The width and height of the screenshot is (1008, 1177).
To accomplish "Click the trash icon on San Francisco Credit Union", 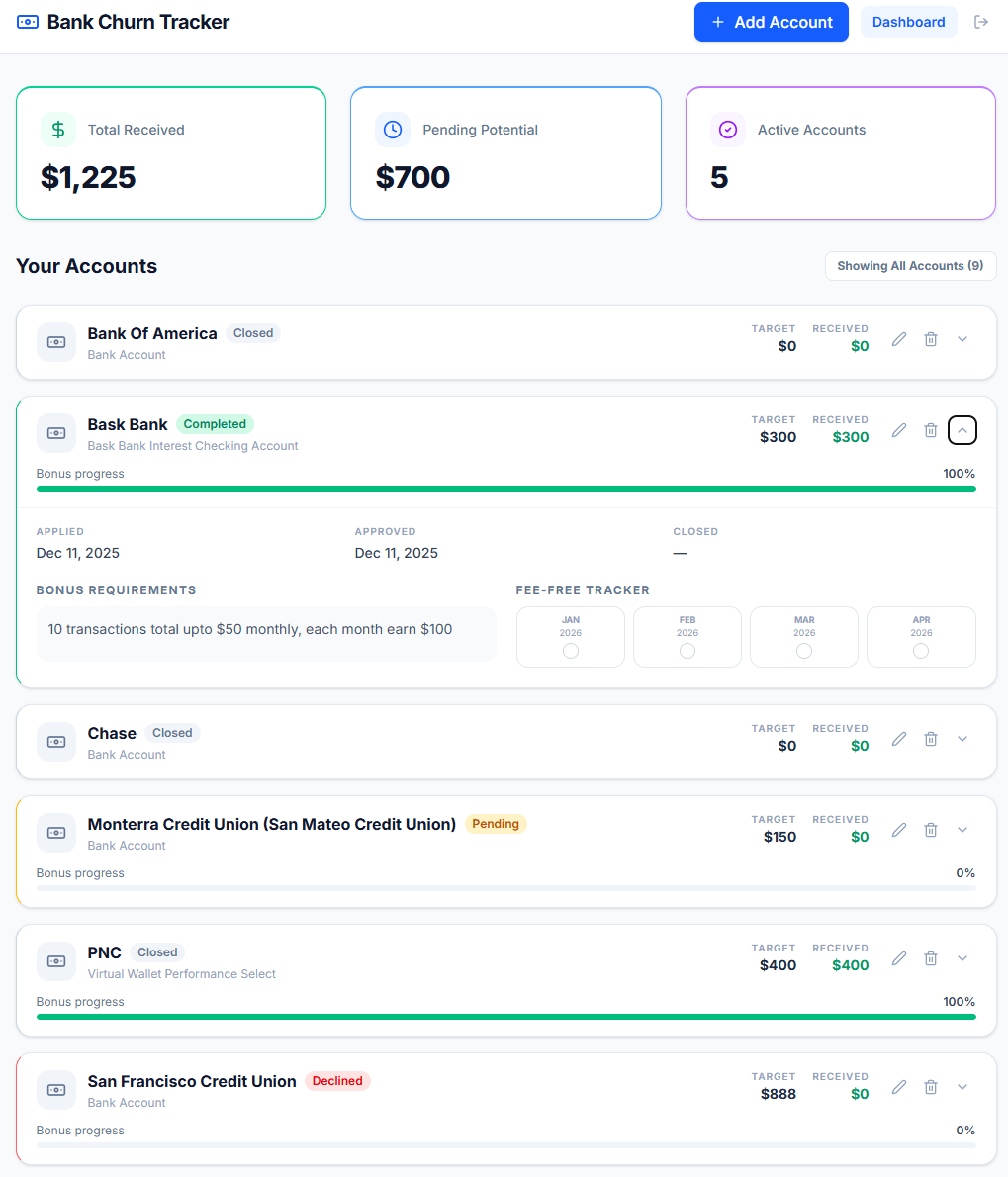I will point(930,1086).
